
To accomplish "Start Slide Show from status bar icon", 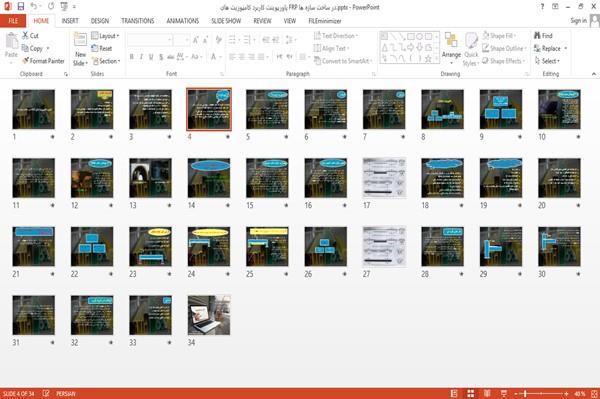I will [x=504, y=393].
